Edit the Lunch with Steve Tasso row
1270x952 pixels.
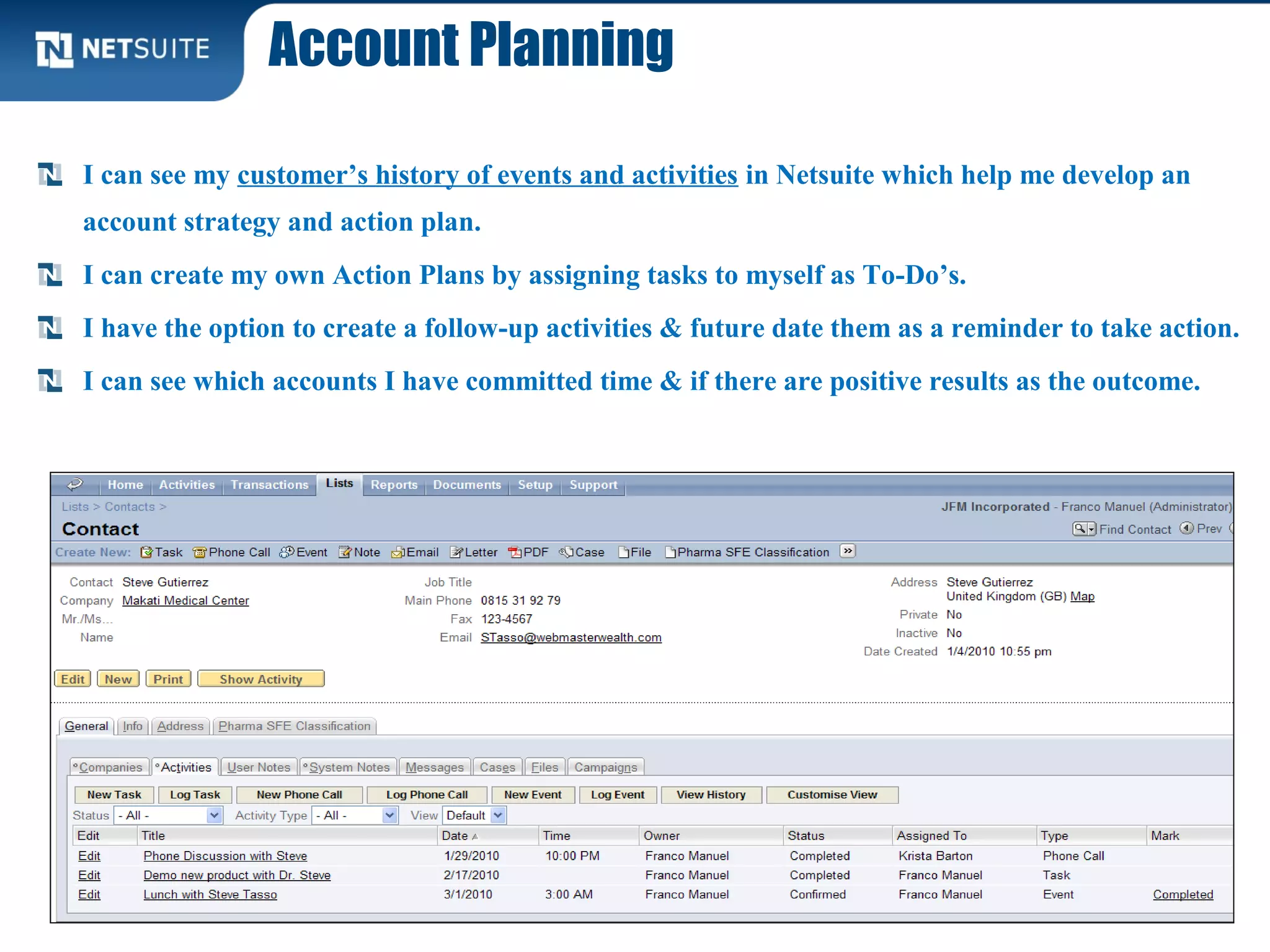click(89, 894)
